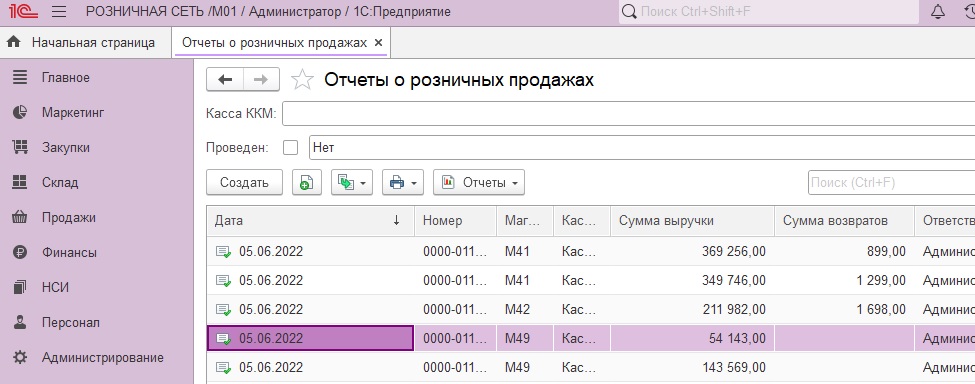Click the Маркетинг pie chart icon
Screen dimensions: 975x384
point(21,112)
